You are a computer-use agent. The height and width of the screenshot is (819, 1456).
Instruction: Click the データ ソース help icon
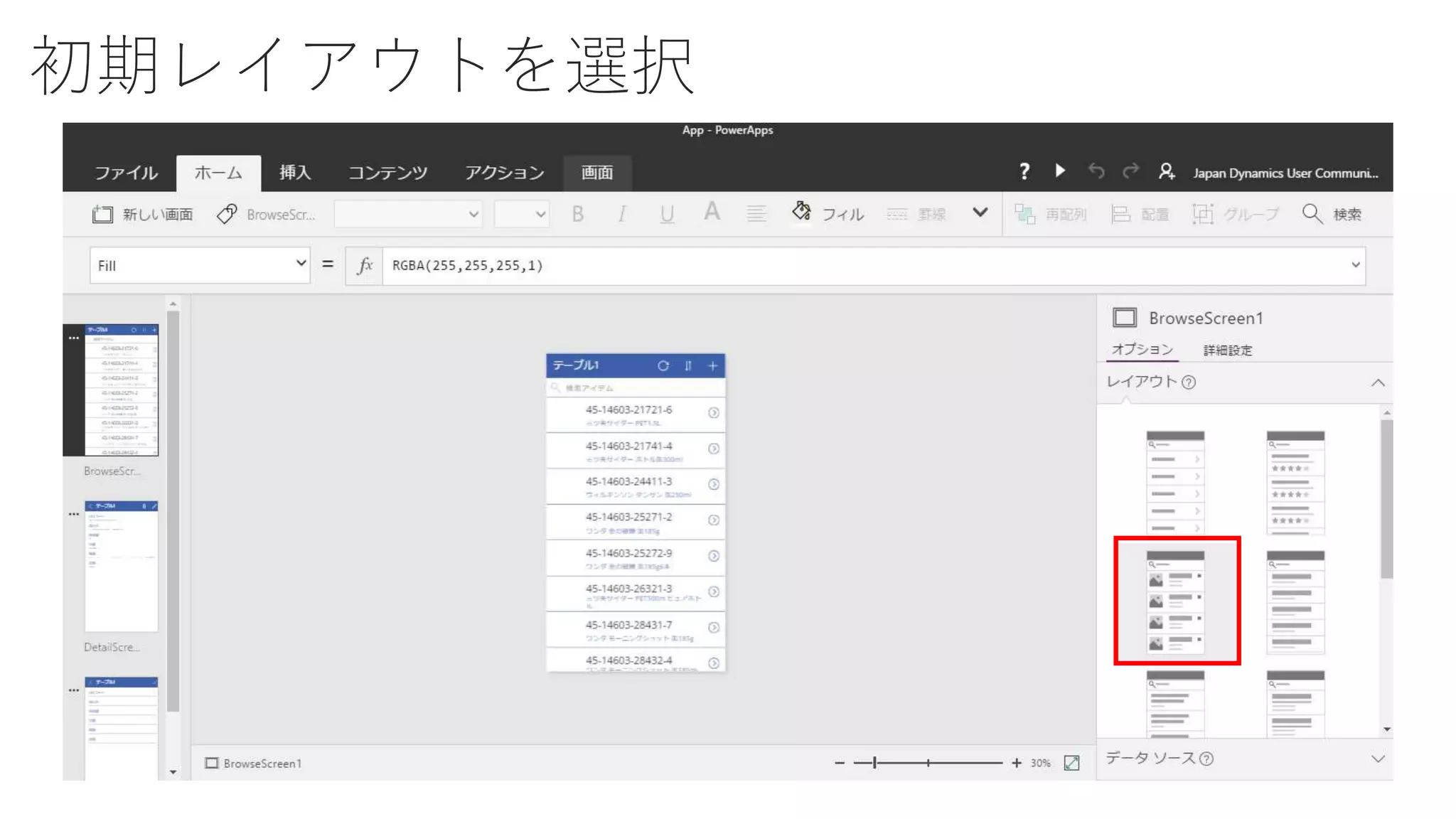click(1206, 759)
